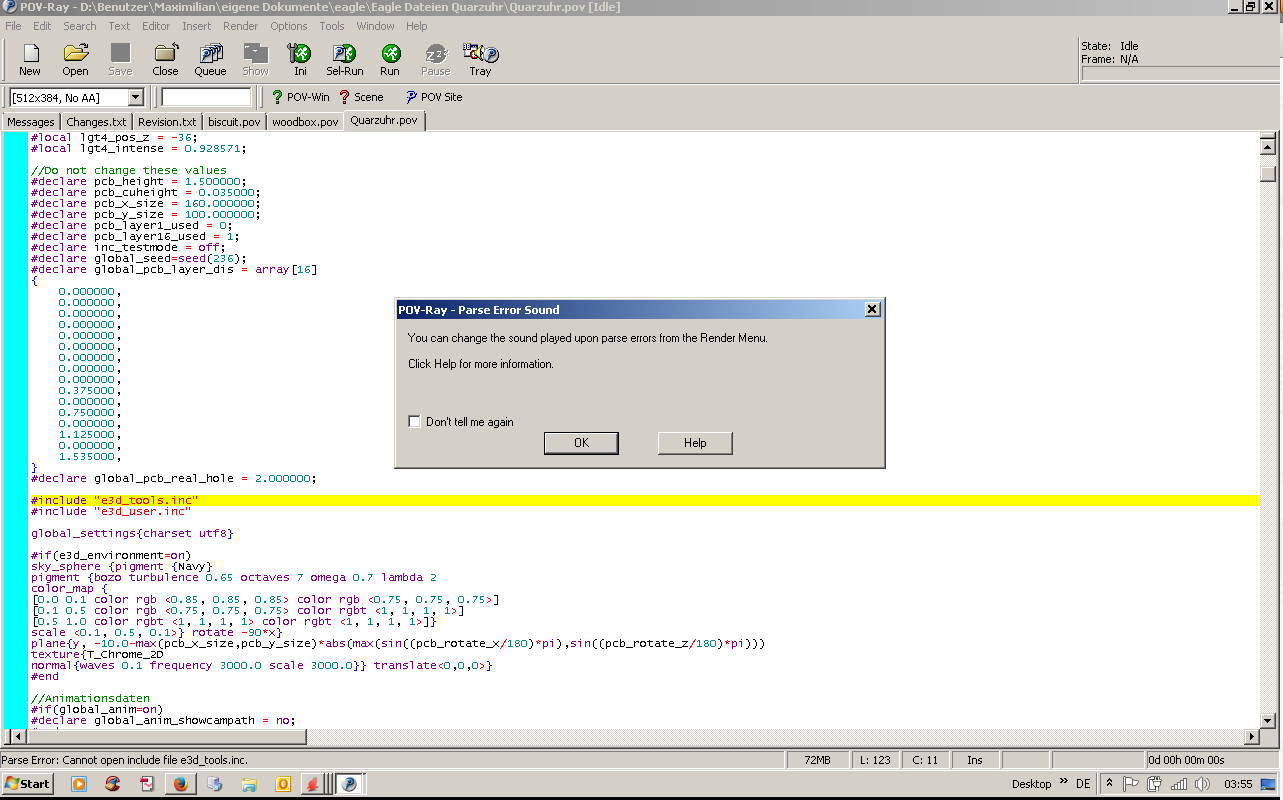Open the render resolution preset dropdown
The image size is (1283, 800).
coord(136,97)
